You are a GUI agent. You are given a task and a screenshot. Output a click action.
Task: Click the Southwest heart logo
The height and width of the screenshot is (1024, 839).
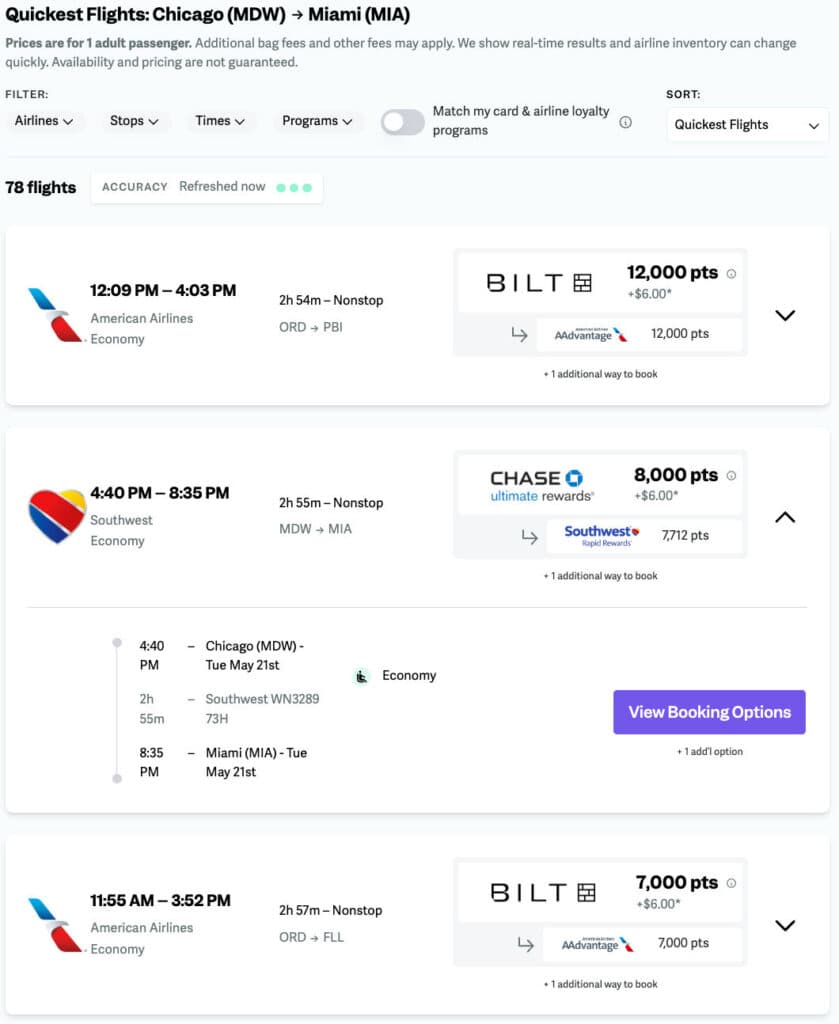click(56, 516)
